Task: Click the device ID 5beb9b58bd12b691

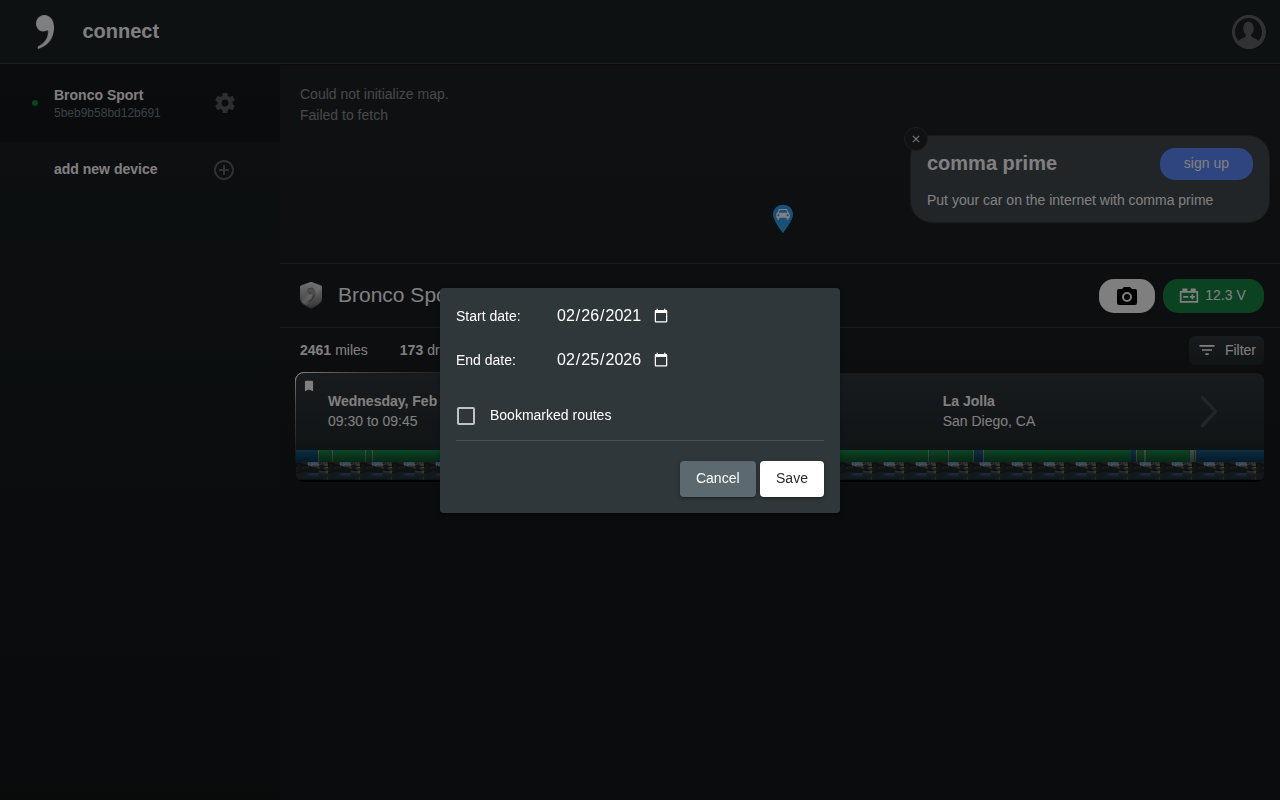Action: tap(107, 113)
